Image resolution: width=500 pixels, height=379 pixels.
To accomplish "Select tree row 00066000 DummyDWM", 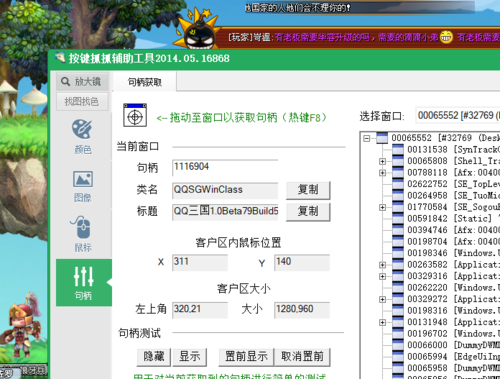I will pos(453,345).
